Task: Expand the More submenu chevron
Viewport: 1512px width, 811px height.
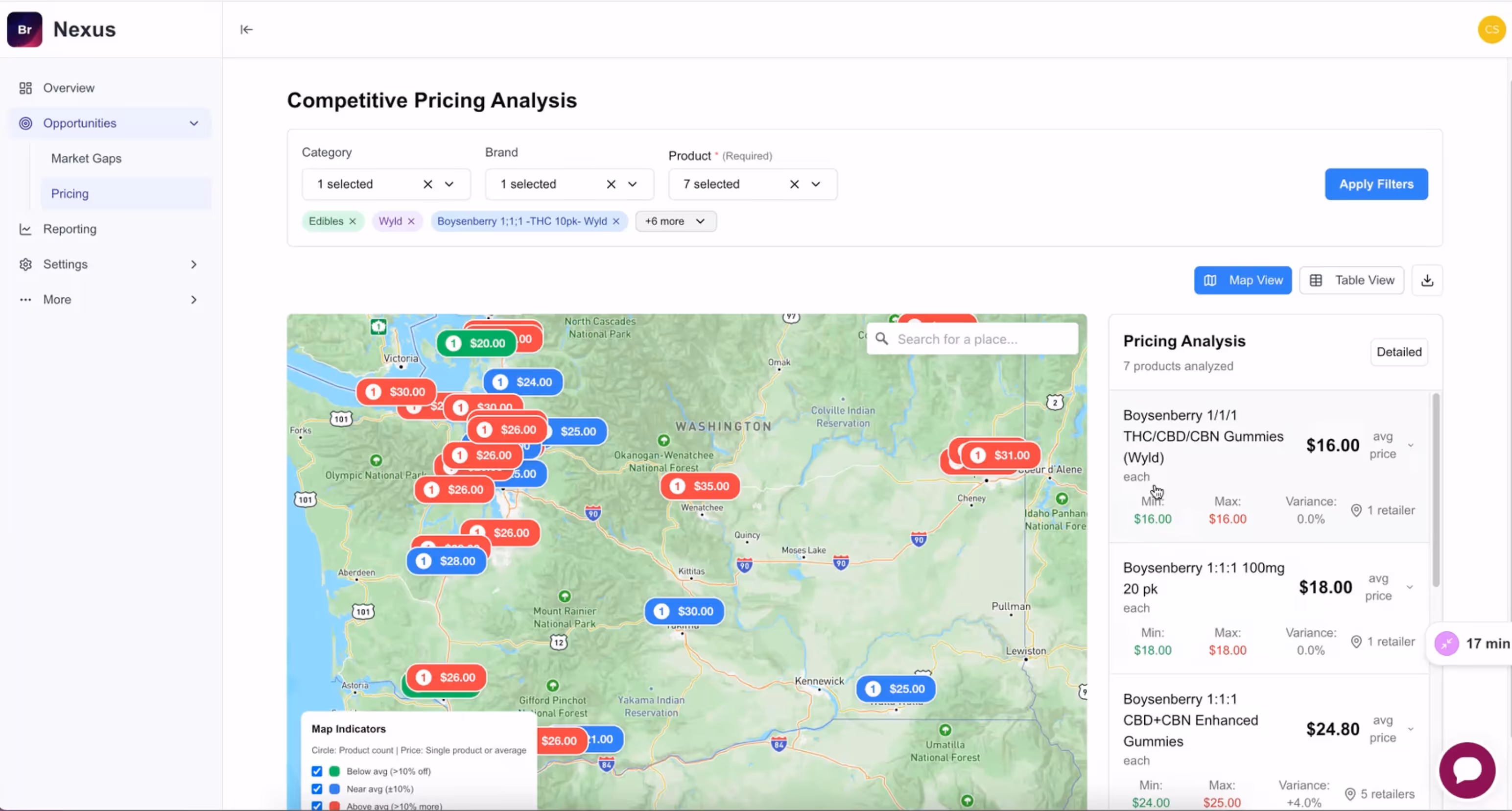Action: click(194, 300)
